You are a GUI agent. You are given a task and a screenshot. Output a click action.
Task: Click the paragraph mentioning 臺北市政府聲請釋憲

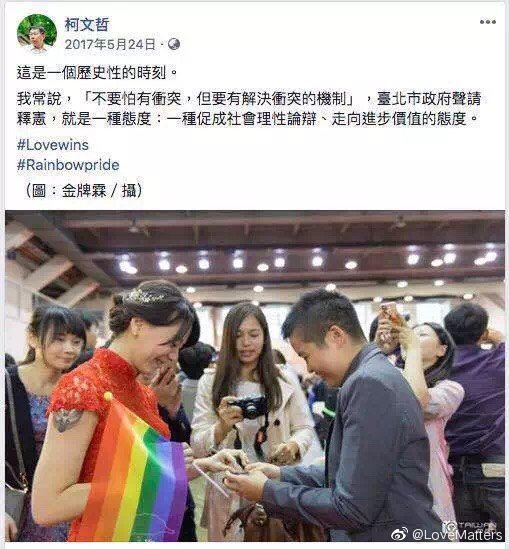click(x=249, y=109)
